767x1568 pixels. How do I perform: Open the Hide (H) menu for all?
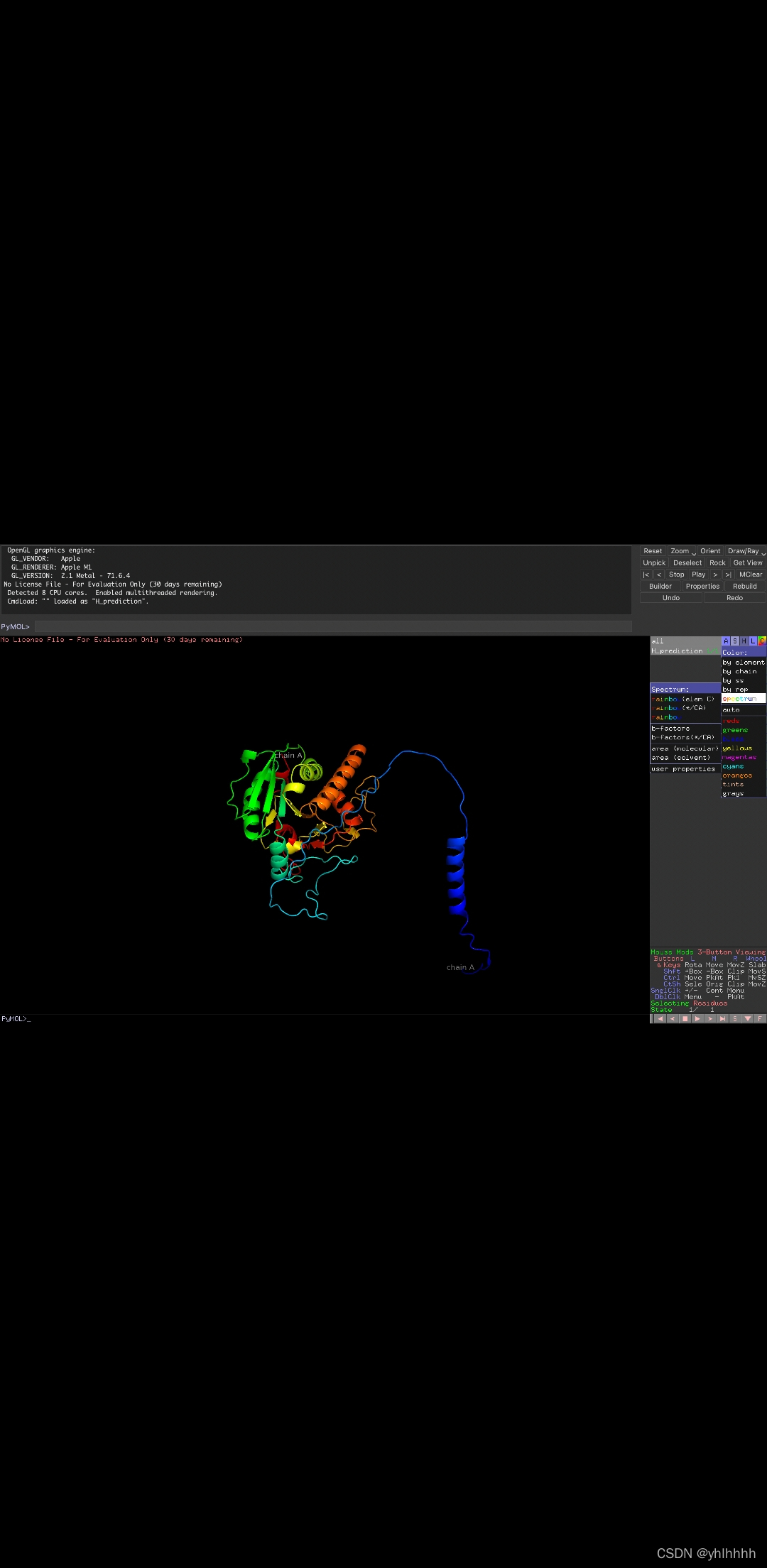744,641
